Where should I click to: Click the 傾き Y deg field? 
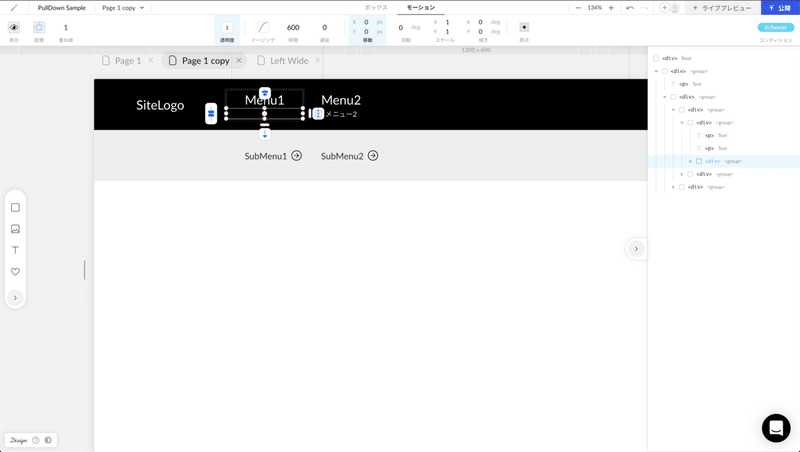tap(480, 32)
